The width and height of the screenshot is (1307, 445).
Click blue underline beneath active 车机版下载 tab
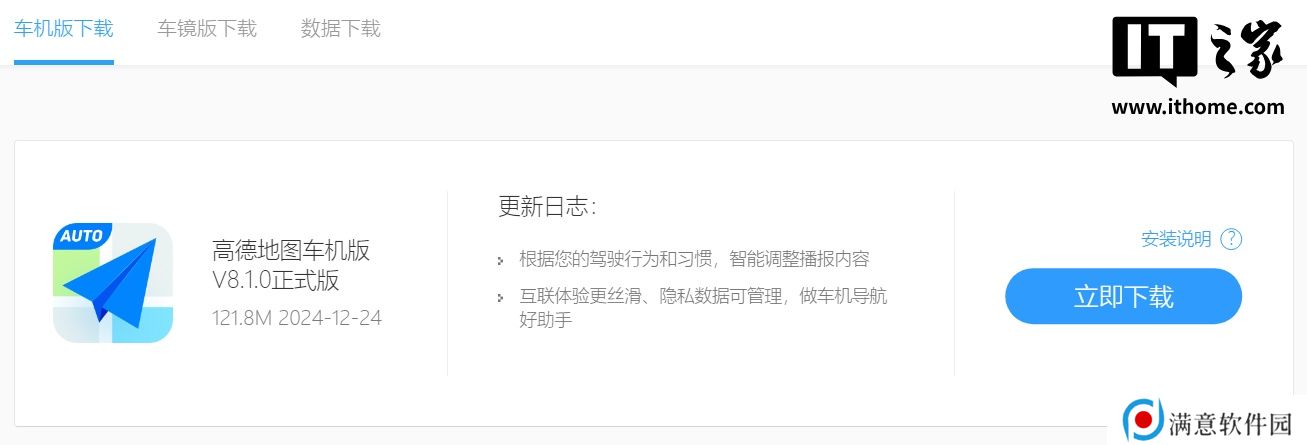[64, 62]
